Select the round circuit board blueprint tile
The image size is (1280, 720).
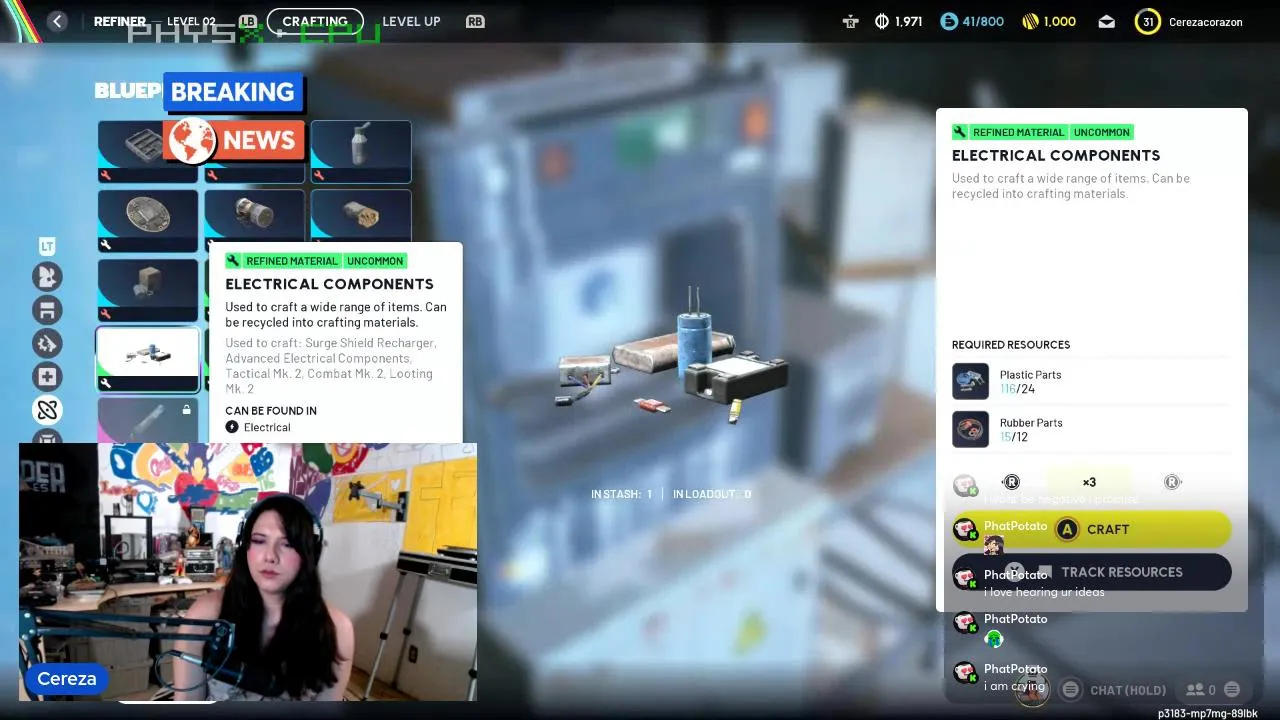[148, 220]
